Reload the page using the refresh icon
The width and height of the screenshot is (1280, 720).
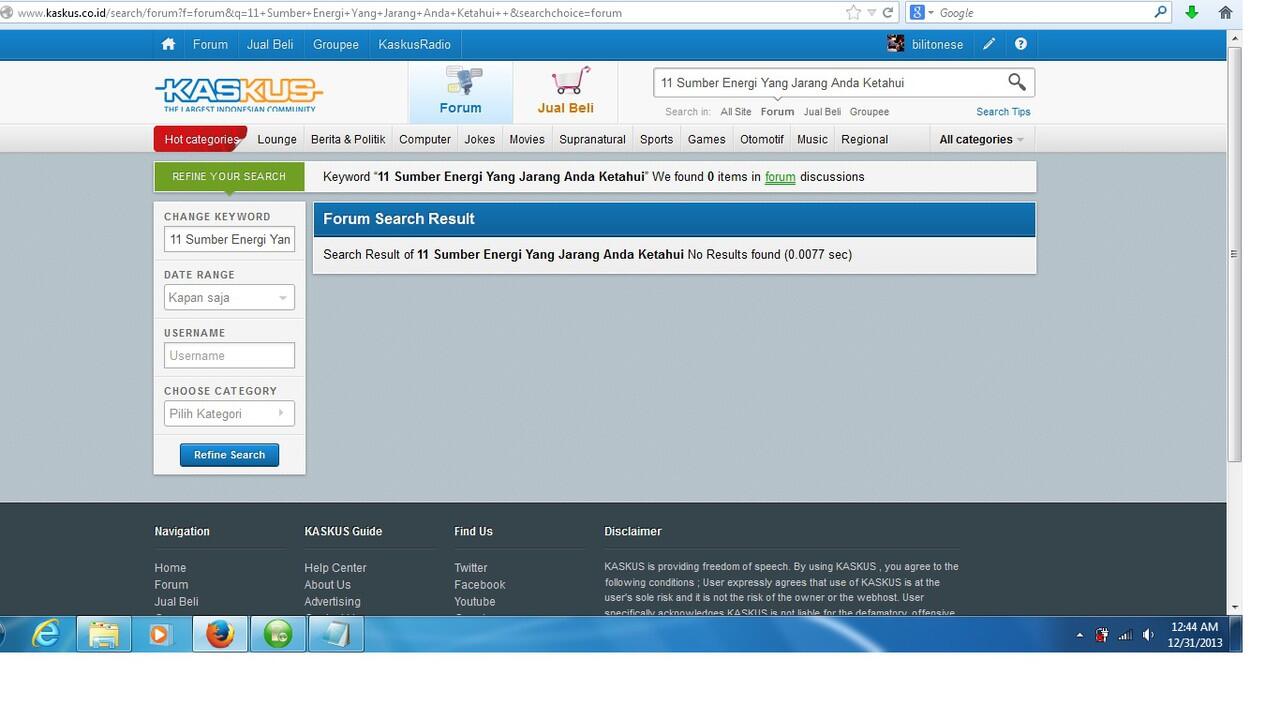point(887,13)
